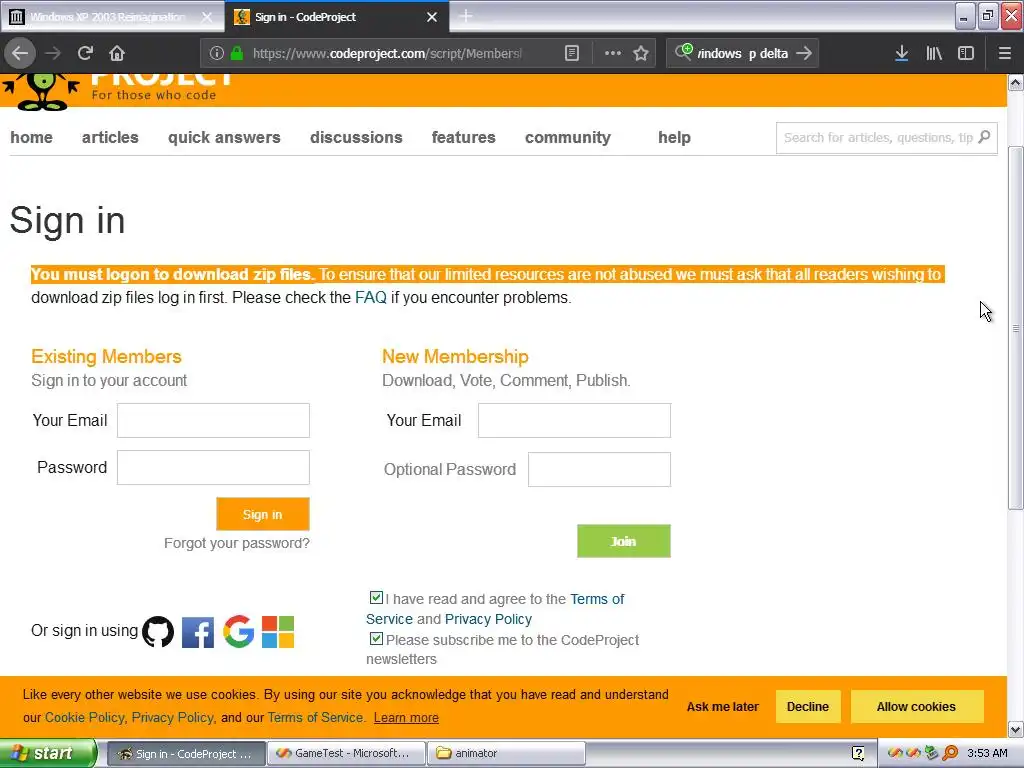Toggle the sidebar panel icon
Image resolution: width=1024 pixels, height=768 pixels.
966,53
